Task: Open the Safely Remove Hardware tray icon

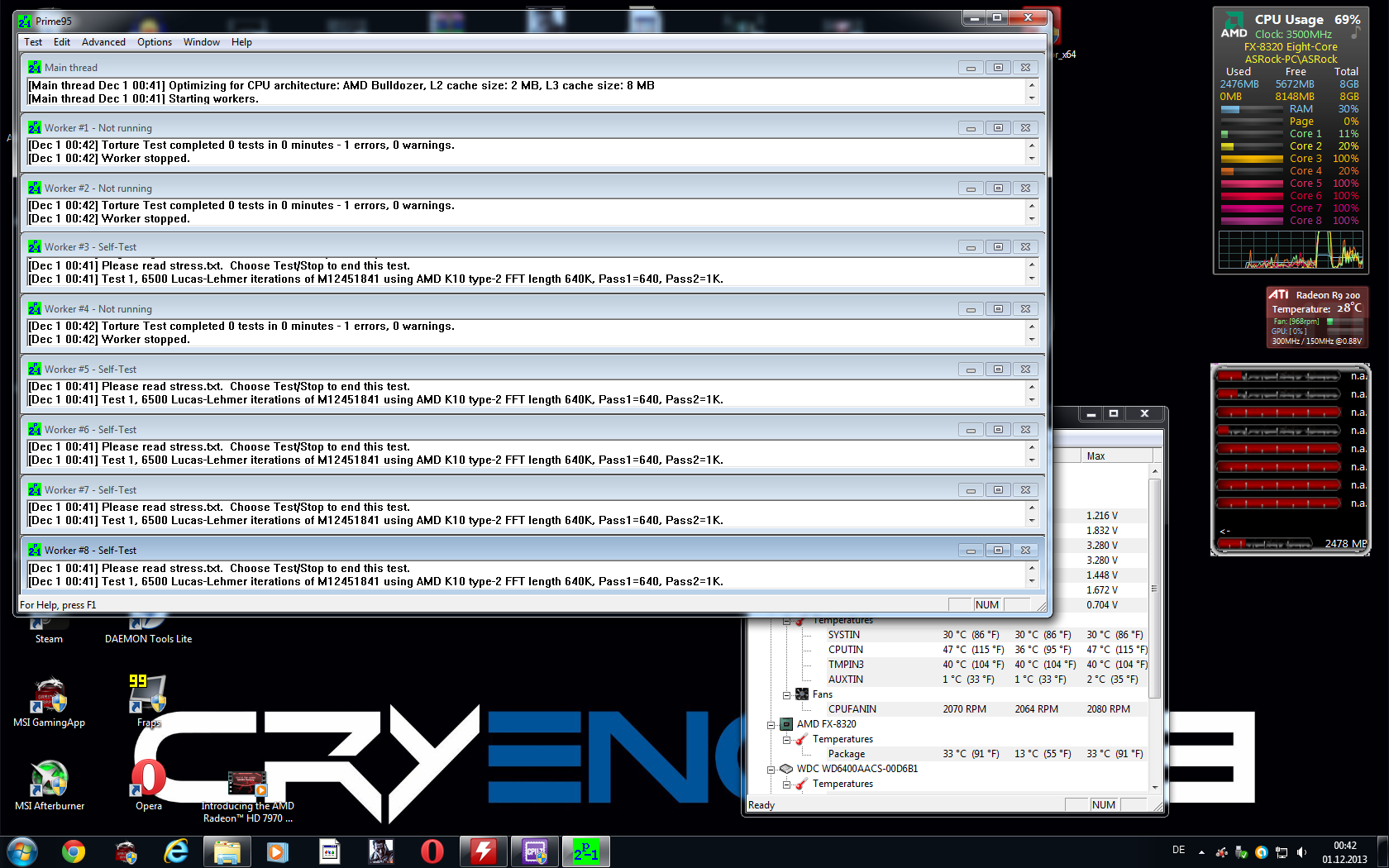Action: (1241, 852)
